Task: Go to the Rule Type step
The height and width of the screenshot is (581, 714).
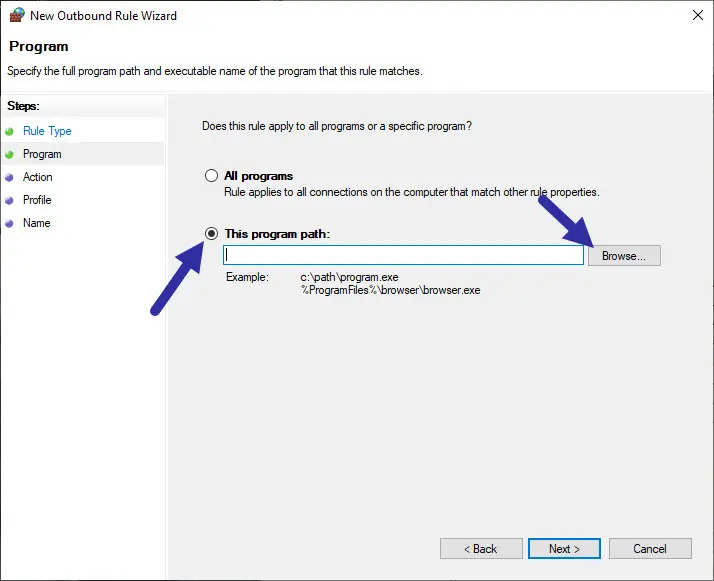Action: tap(47, 131)
